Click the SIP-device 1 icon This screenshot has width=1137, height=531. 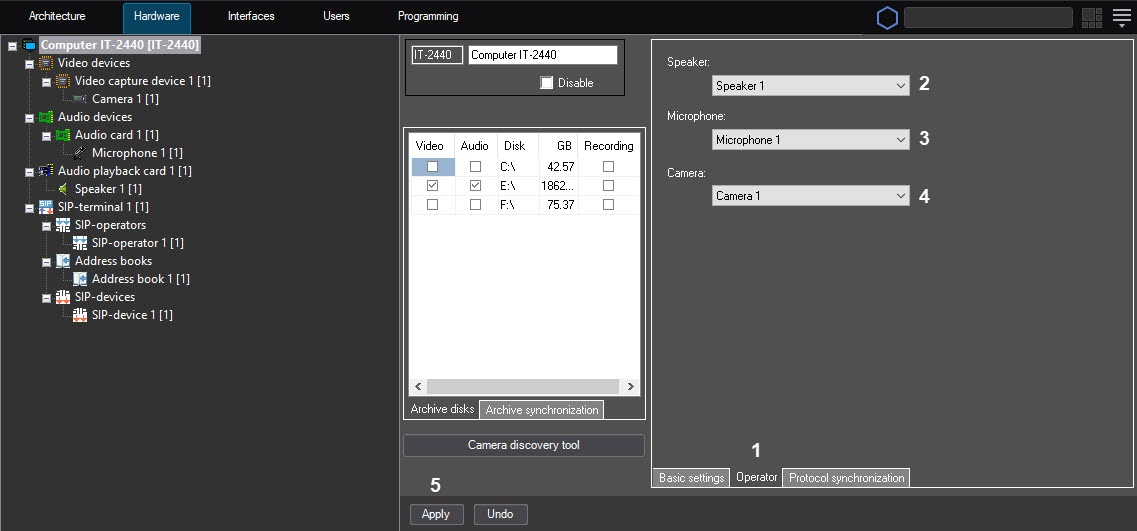80,315
